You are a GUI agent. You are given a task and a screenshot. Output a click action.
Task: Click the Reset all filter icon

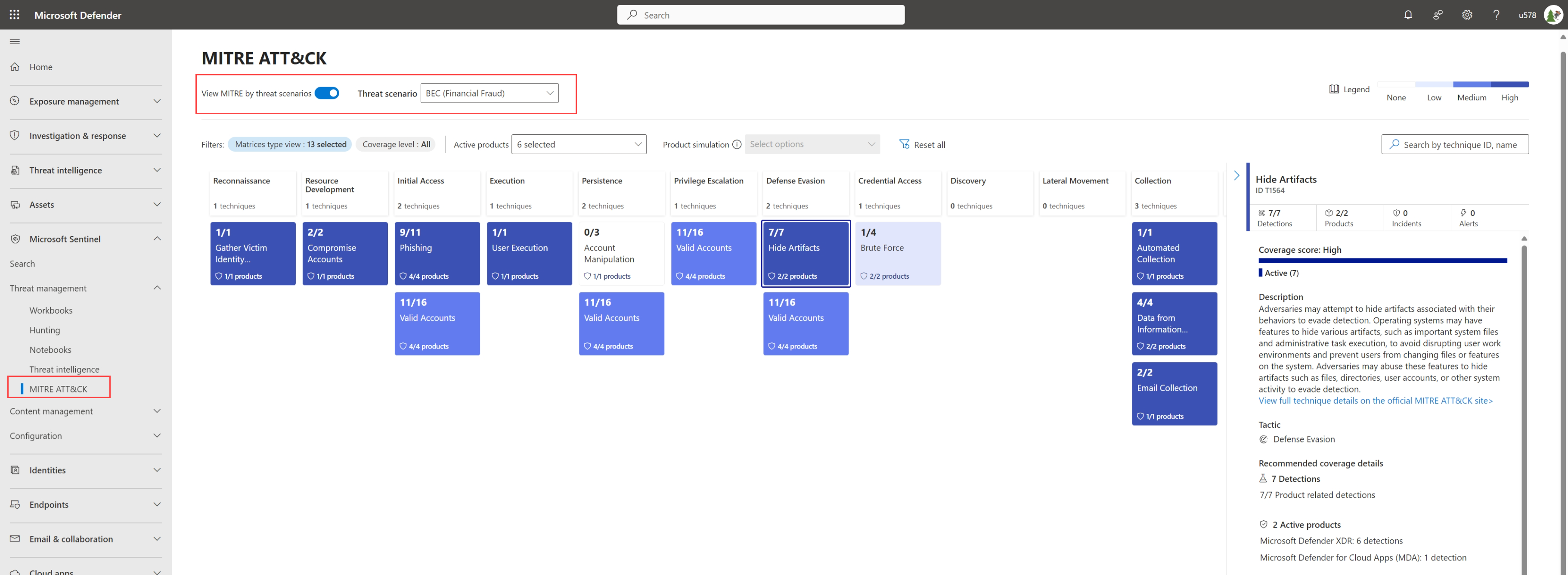point(903,144)
